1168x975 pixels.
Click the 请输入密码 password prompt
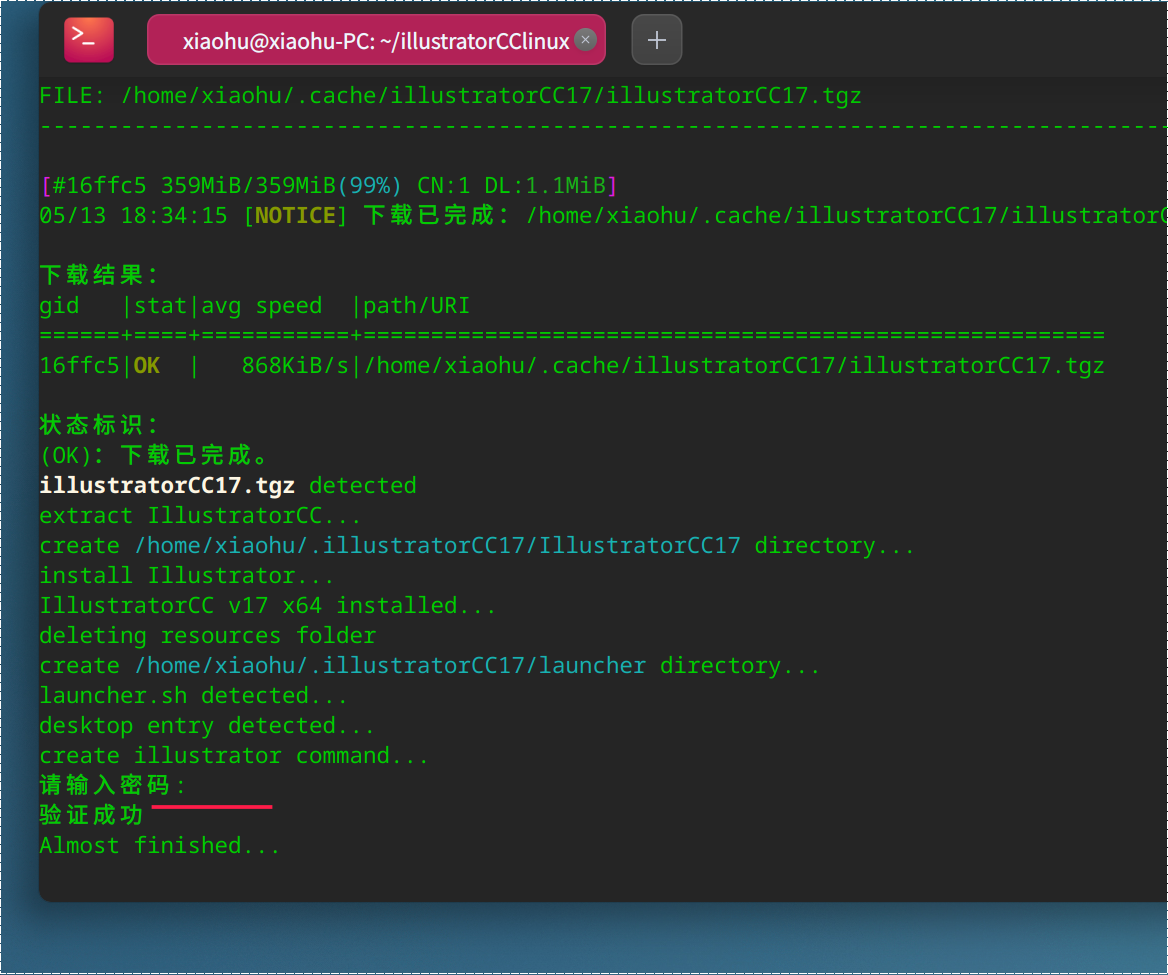point(112,785)
